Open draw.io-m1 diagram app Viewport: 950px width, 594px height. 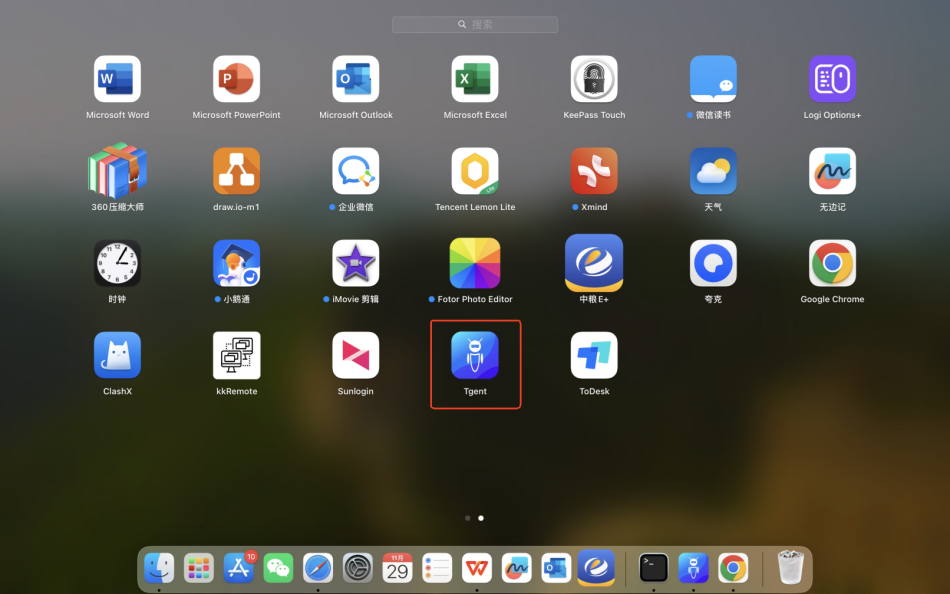click(236, 171)
